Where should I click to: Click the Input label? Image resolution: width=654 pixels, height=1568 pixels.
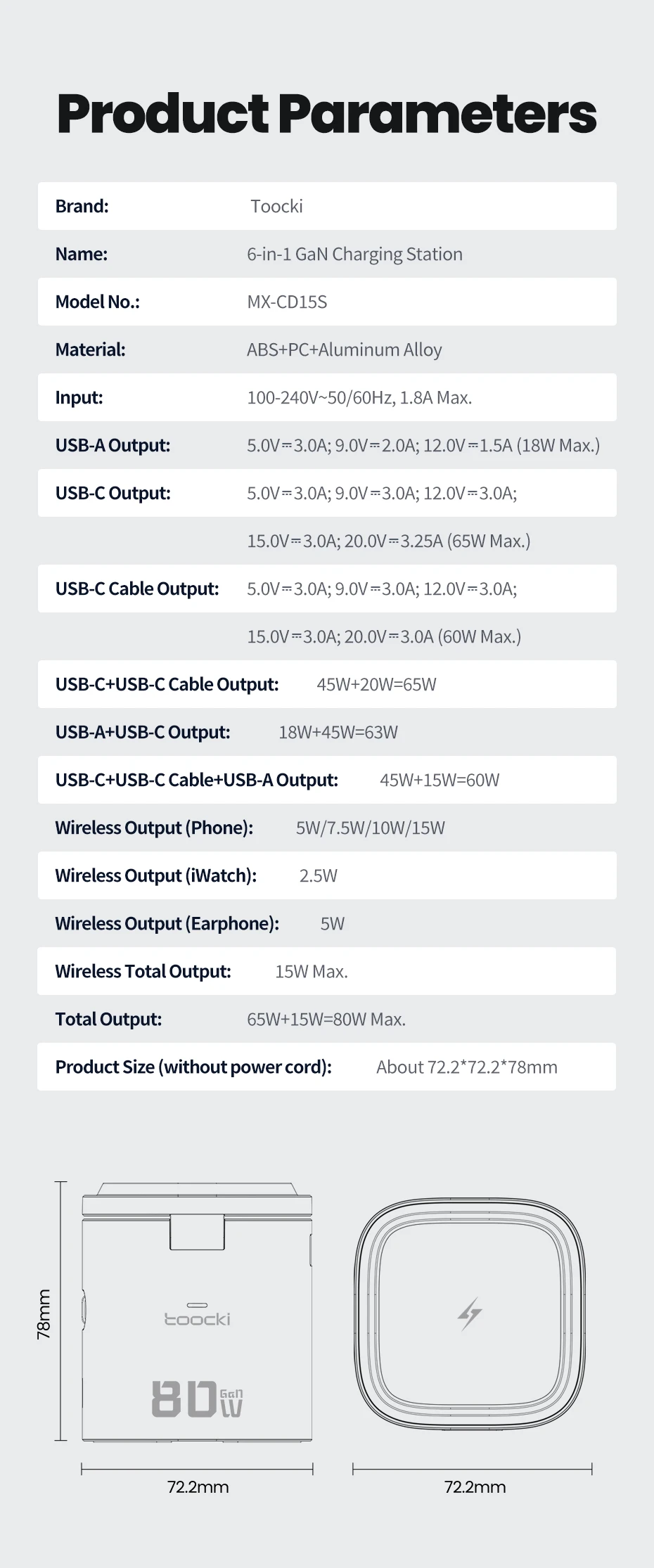[79, 397]
